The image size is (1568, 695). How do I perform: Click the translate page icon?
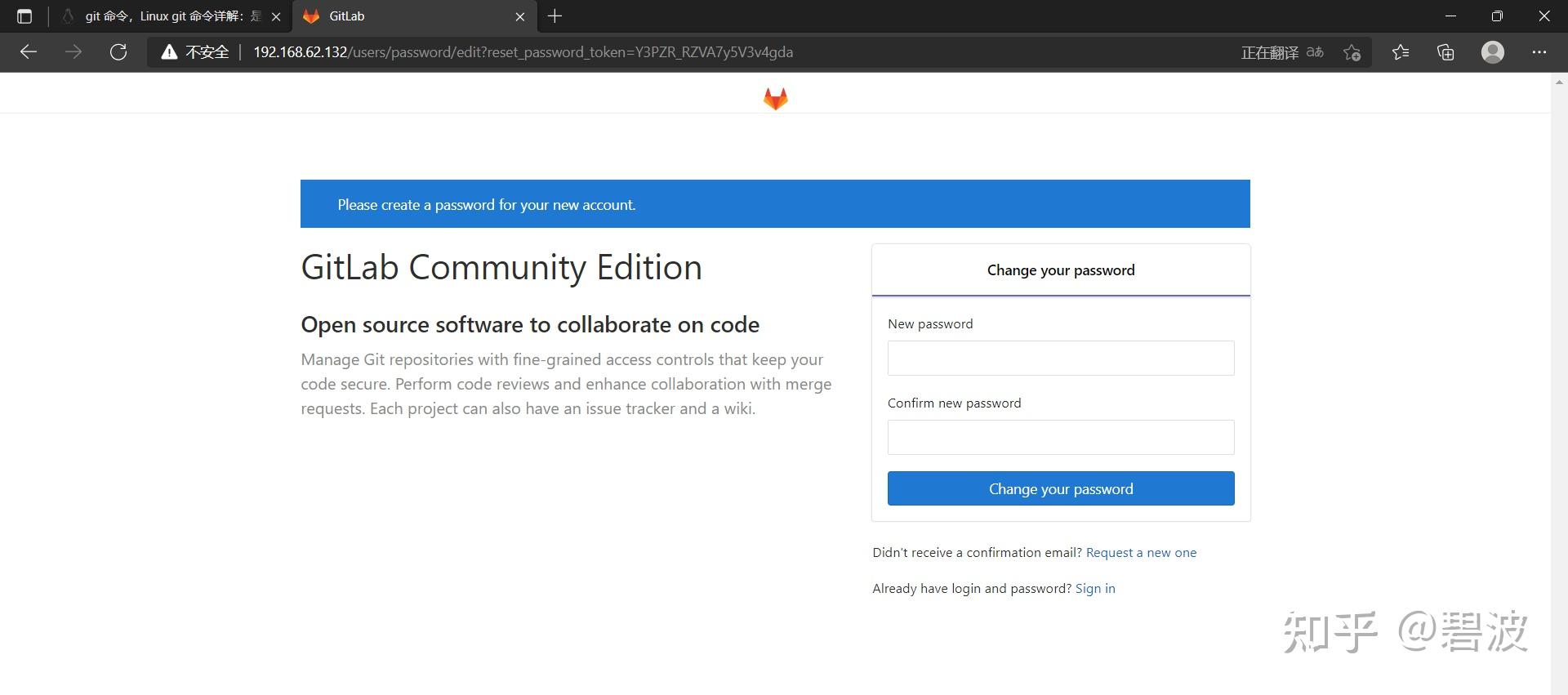point(1315,52)
